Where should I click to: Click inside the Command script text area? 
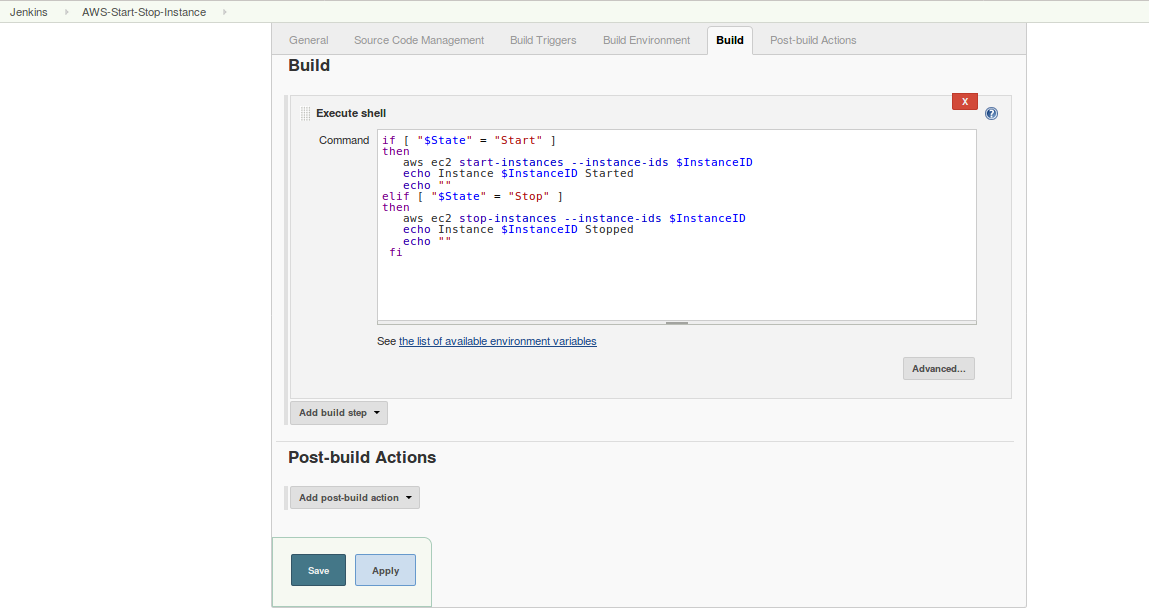click(x=676, y=280)
